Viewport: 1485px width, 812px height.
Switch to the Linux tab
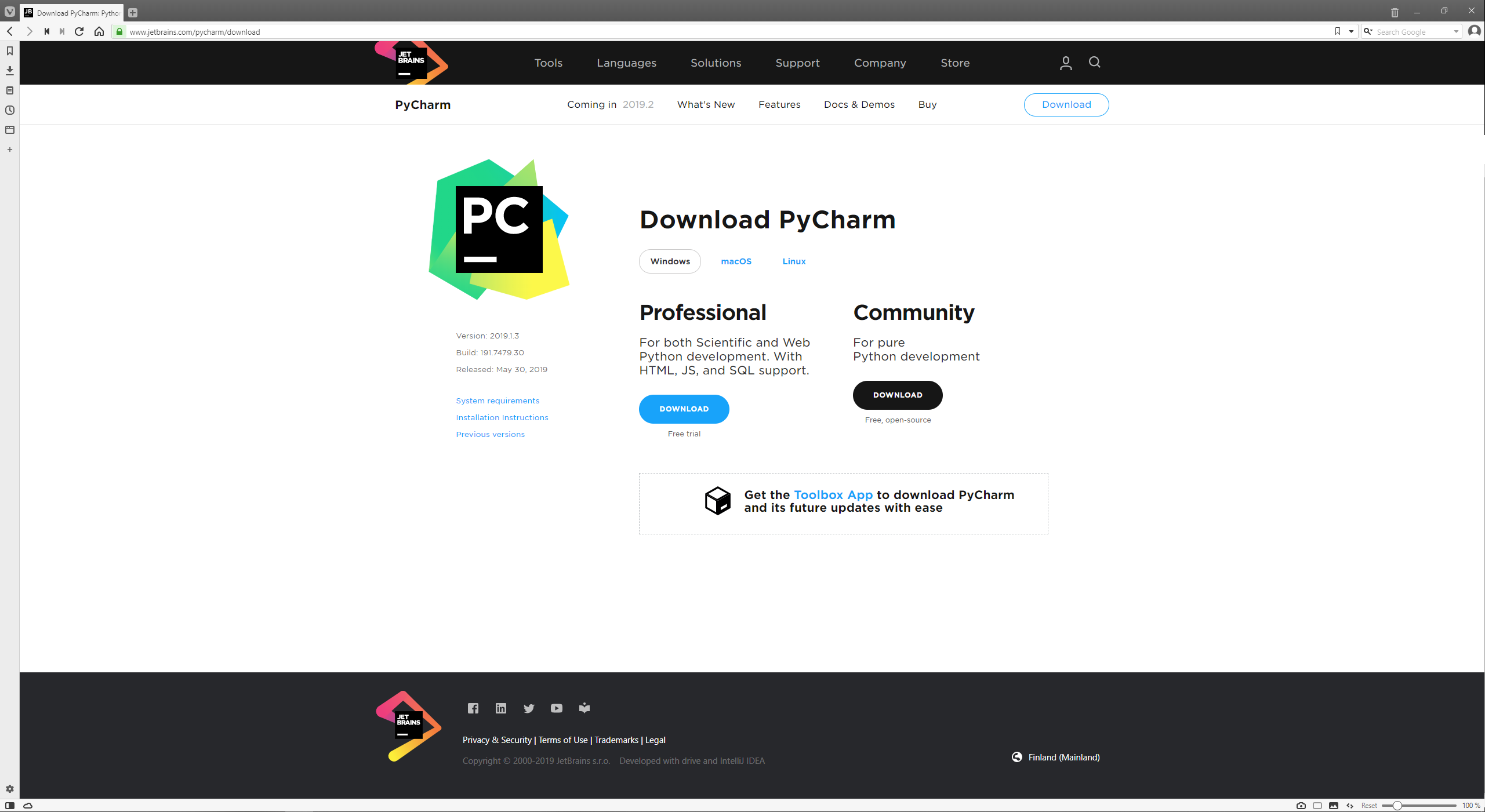coord(794,261)
